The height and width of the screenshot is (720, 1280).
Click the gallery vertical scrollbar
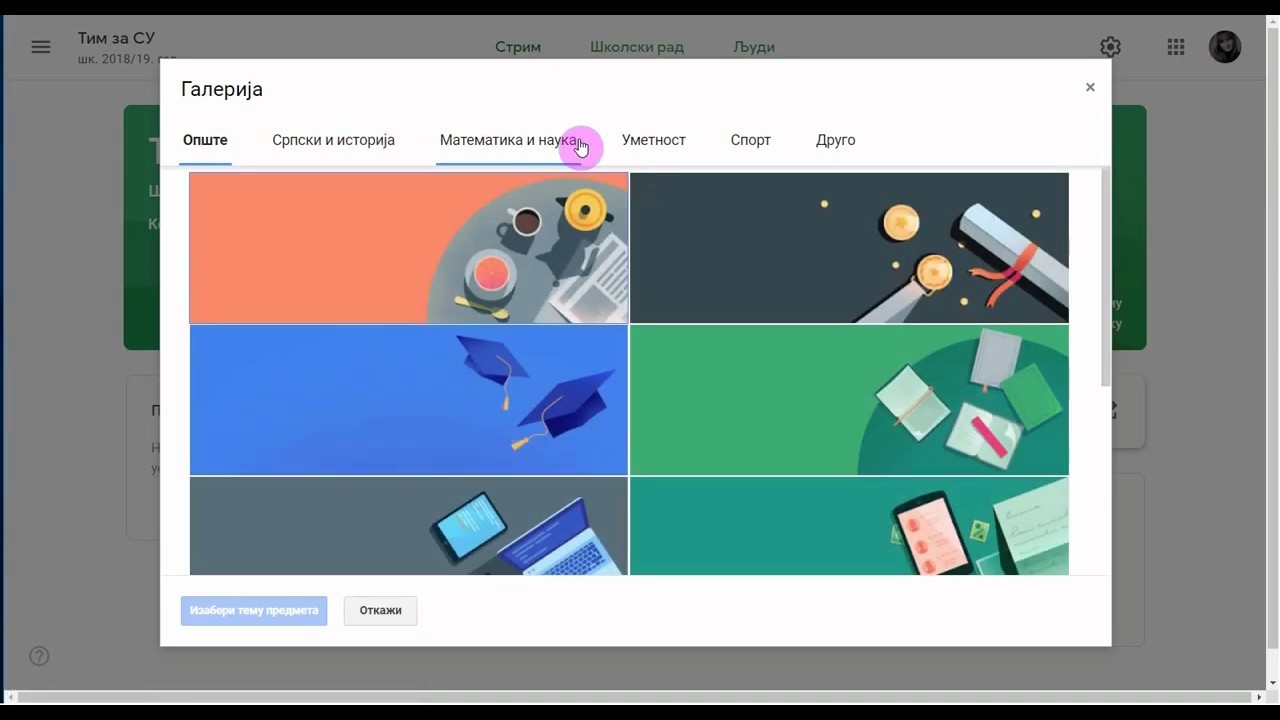point(1105,280)
